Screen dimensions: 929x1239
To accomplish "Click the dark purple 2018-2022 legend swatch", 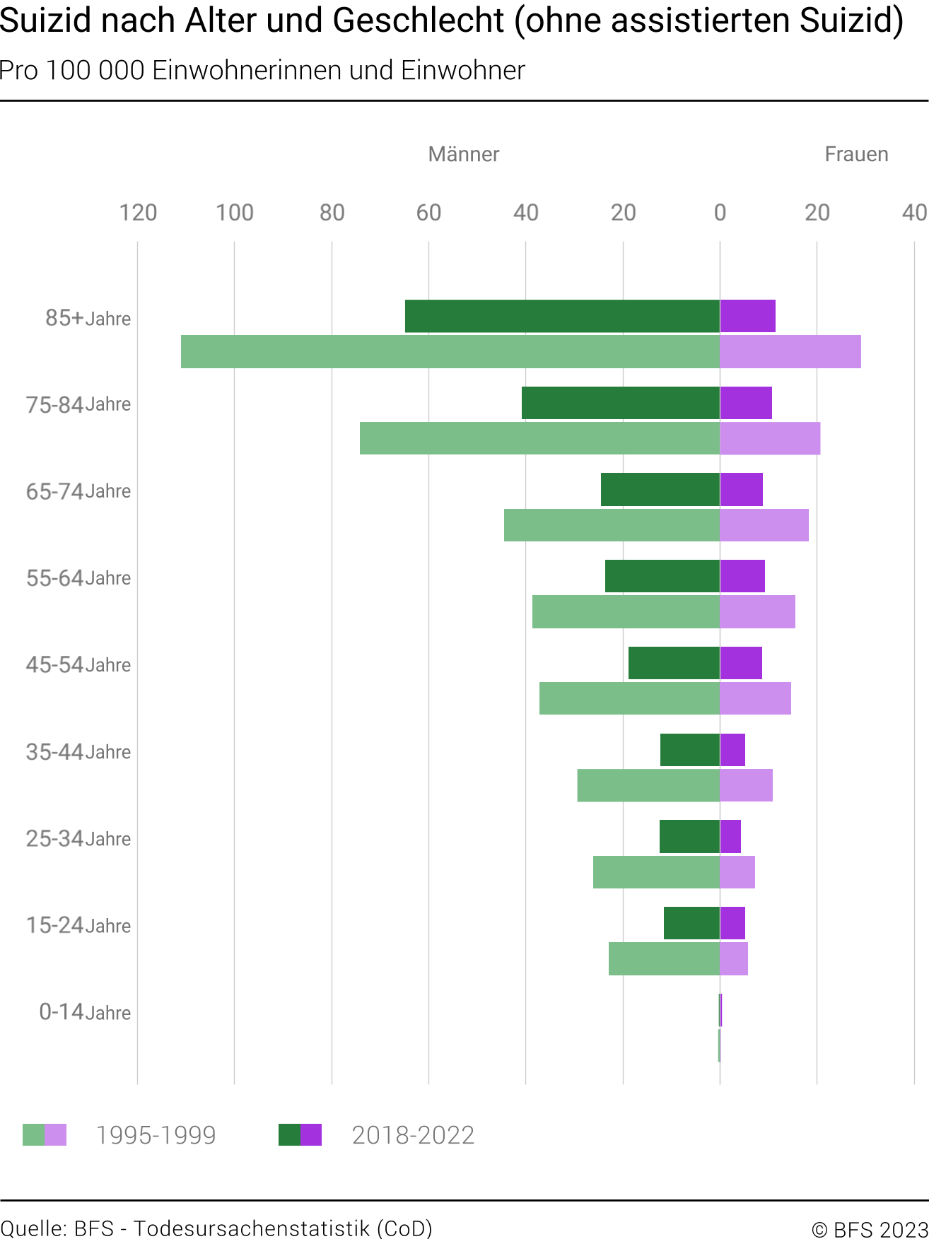I will click(312, 1134).
